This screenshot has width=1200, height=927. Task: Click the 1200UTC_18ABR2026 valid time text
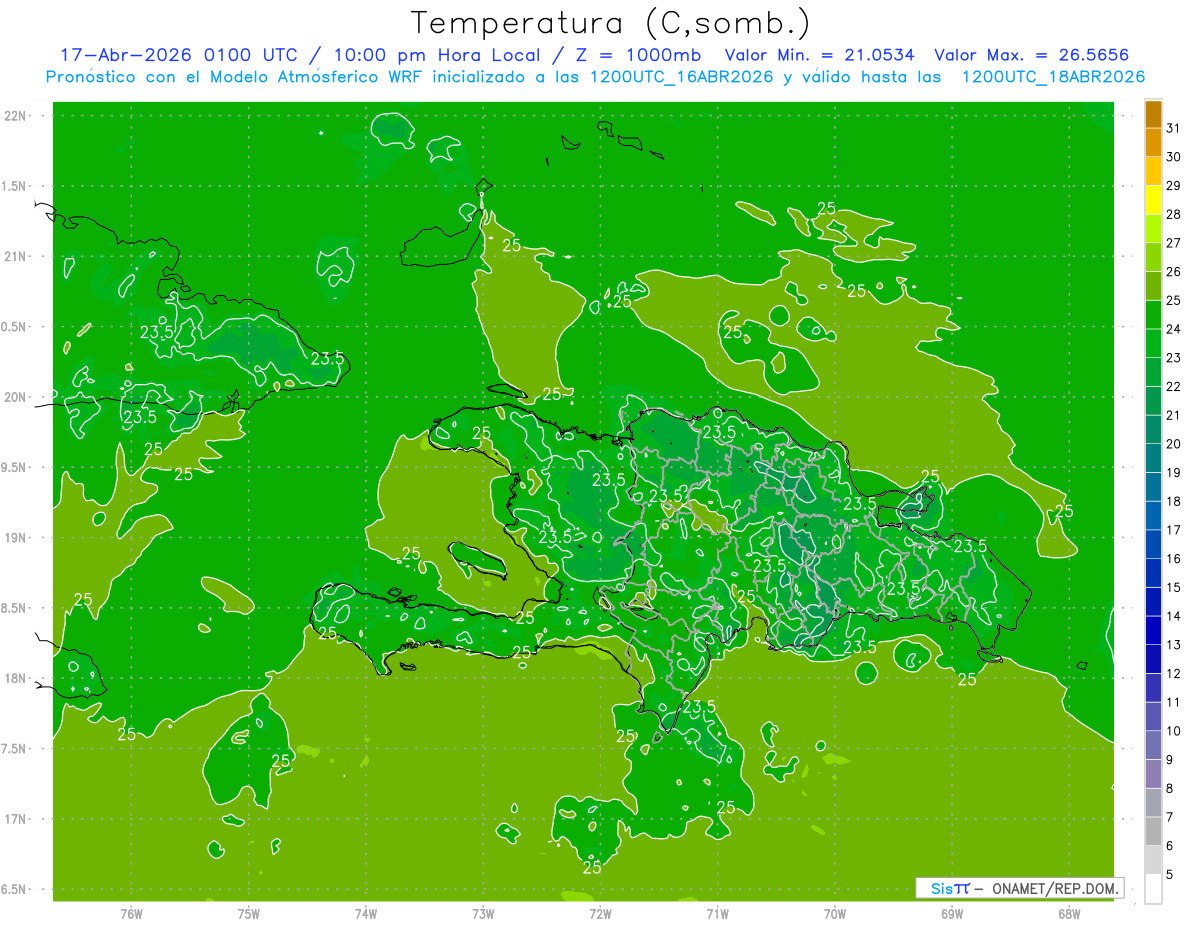pyautogui.click(x=1053, y=76)
